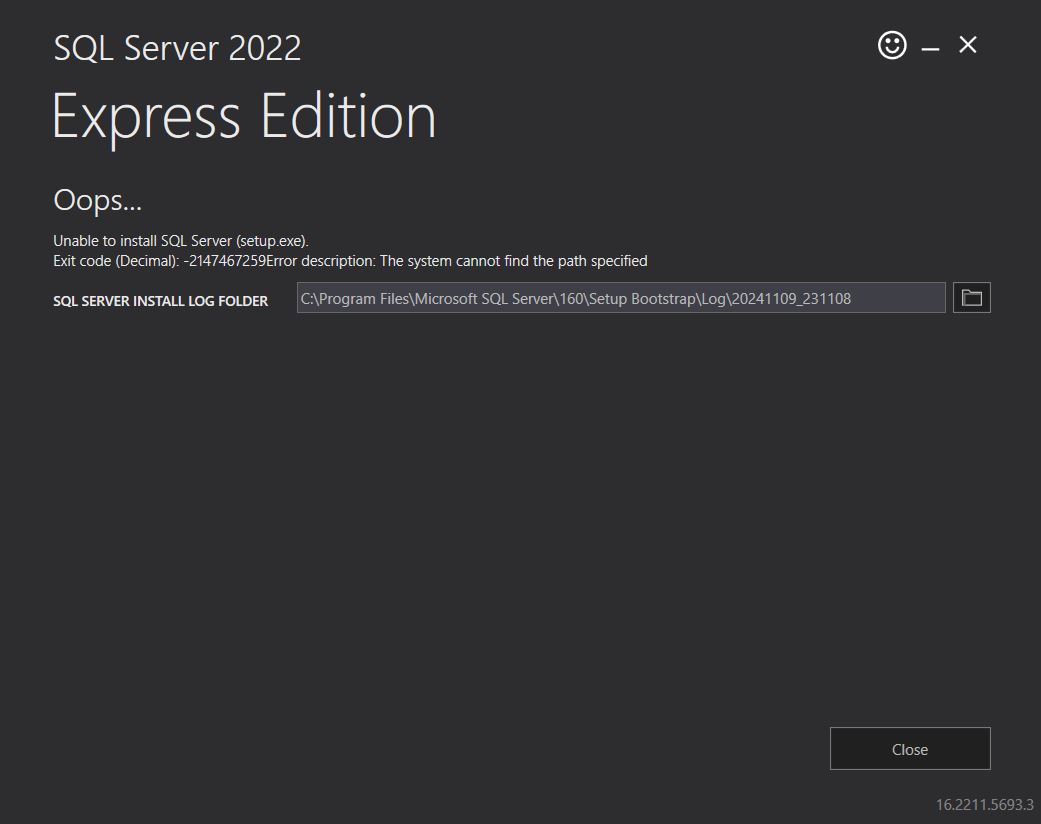Minimize the SQL Server 2022 installer window
Viewport: 1041px width, 824px height.
930,46
